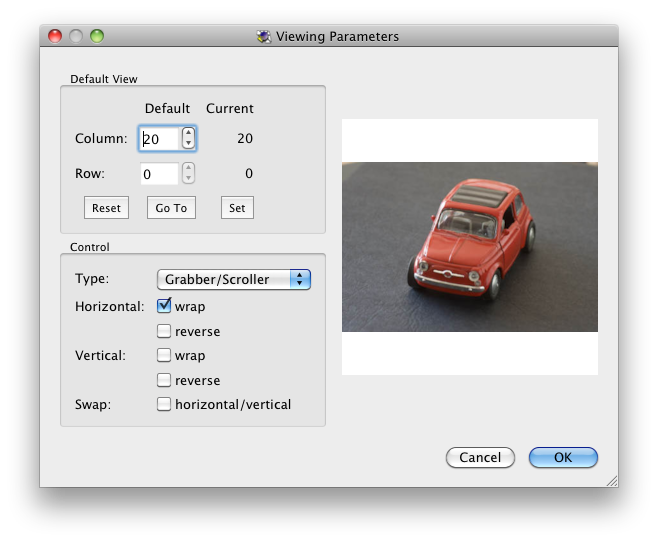Click the Current column header label

coord(230,108)
